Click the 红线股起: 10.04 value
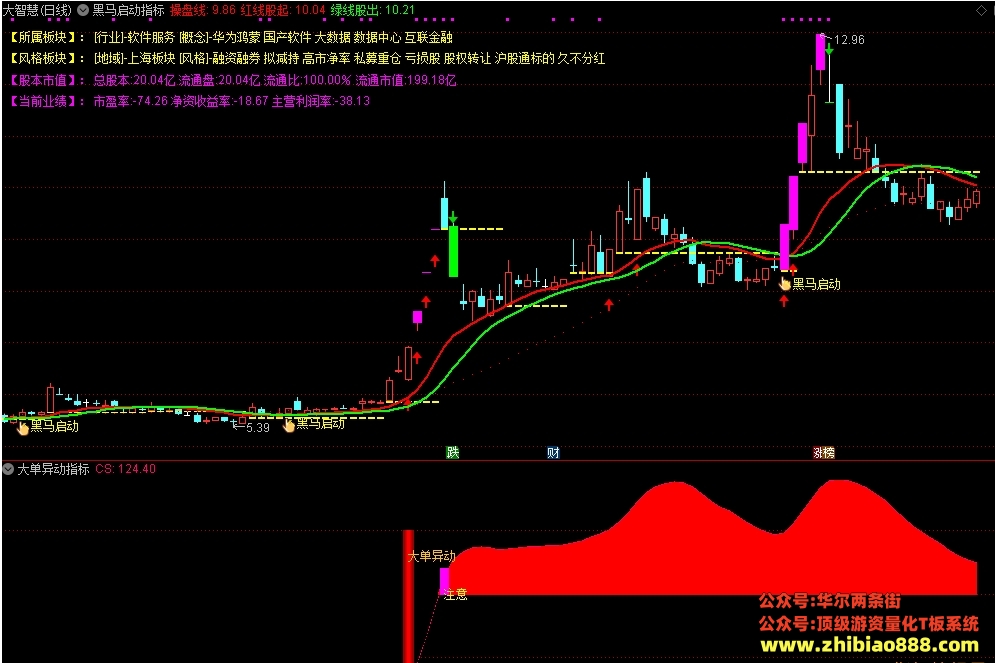Screen dimensions: 995x663 [282, 10]
